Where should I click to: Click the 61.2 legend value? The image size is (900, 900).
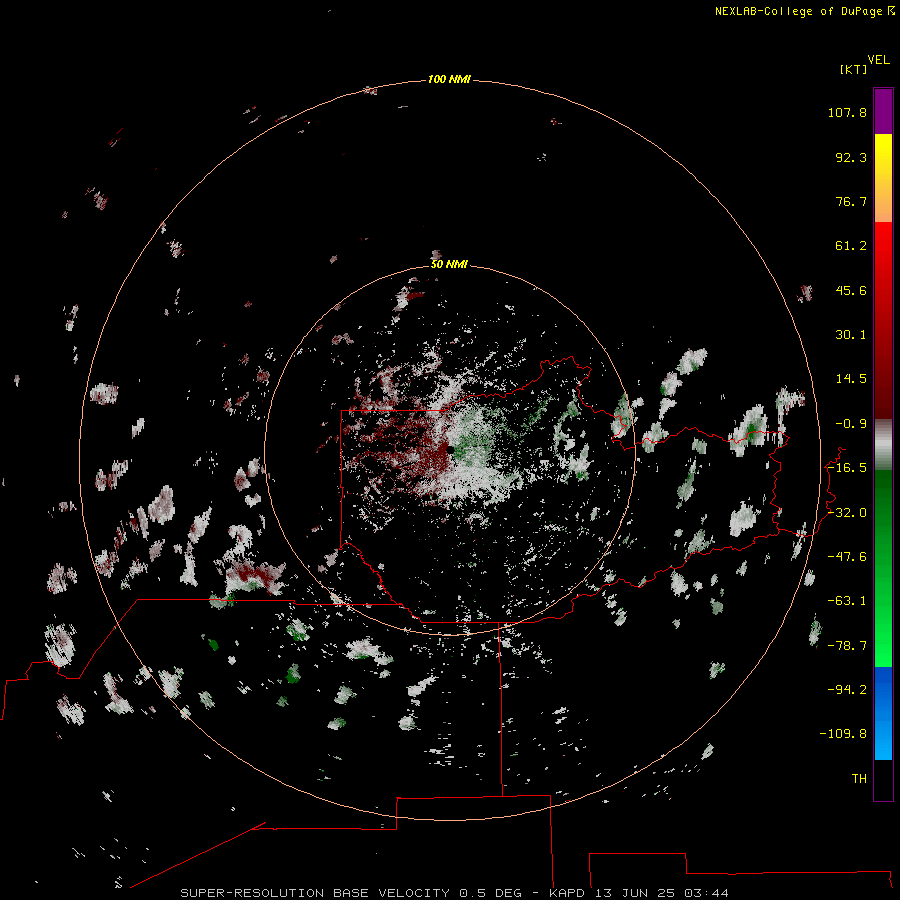[x=851, y=246]
